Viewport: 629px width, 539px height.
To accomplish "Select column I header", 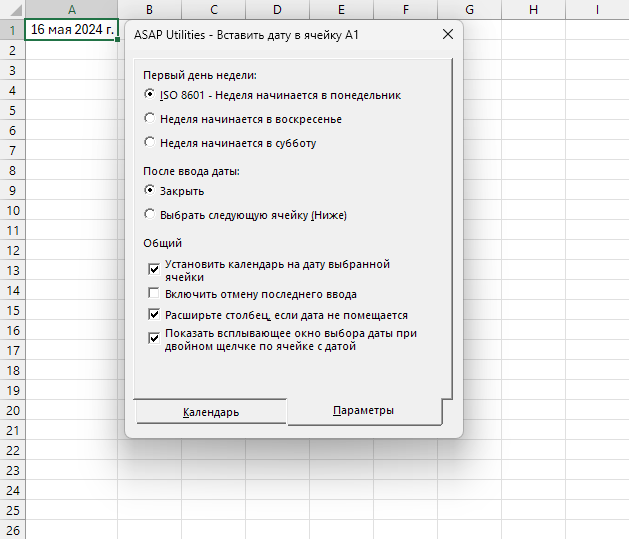I will [x=597, y=9].
